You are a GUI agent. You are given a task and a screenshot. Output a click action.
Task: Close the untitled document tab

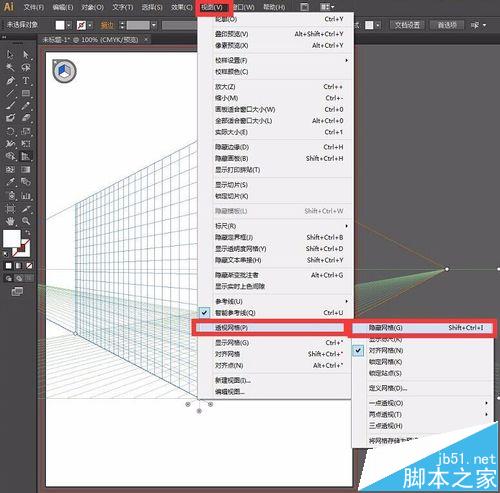(x=146, y=39)
